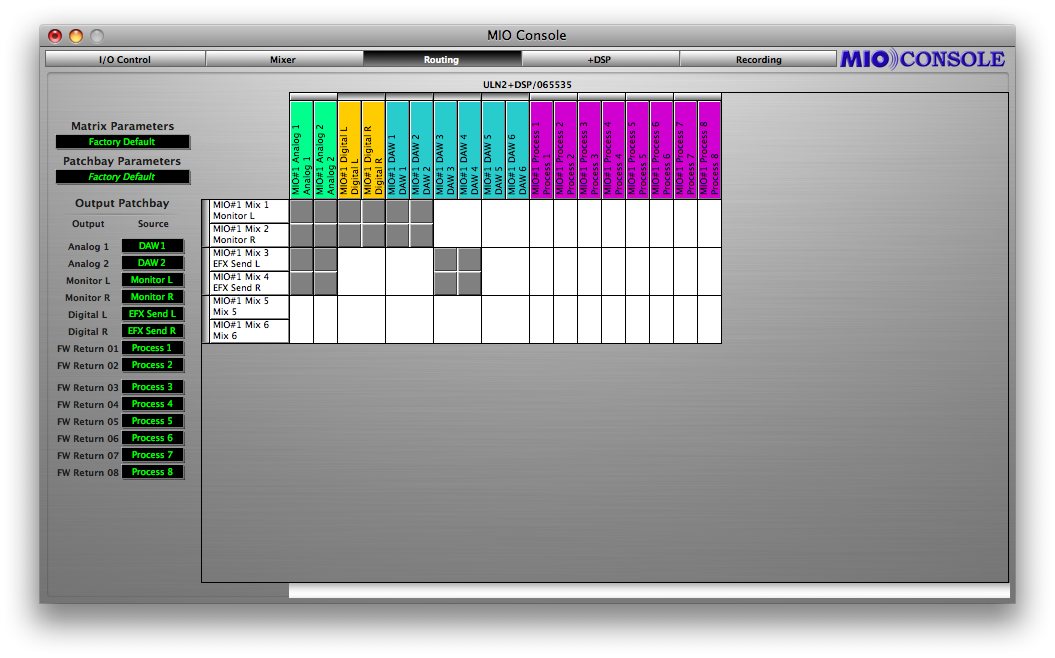The image size is (1055, 658).
Task: Toggle Analog 1 crosspoint on Monitor L row
Action: tap(301, 211)
